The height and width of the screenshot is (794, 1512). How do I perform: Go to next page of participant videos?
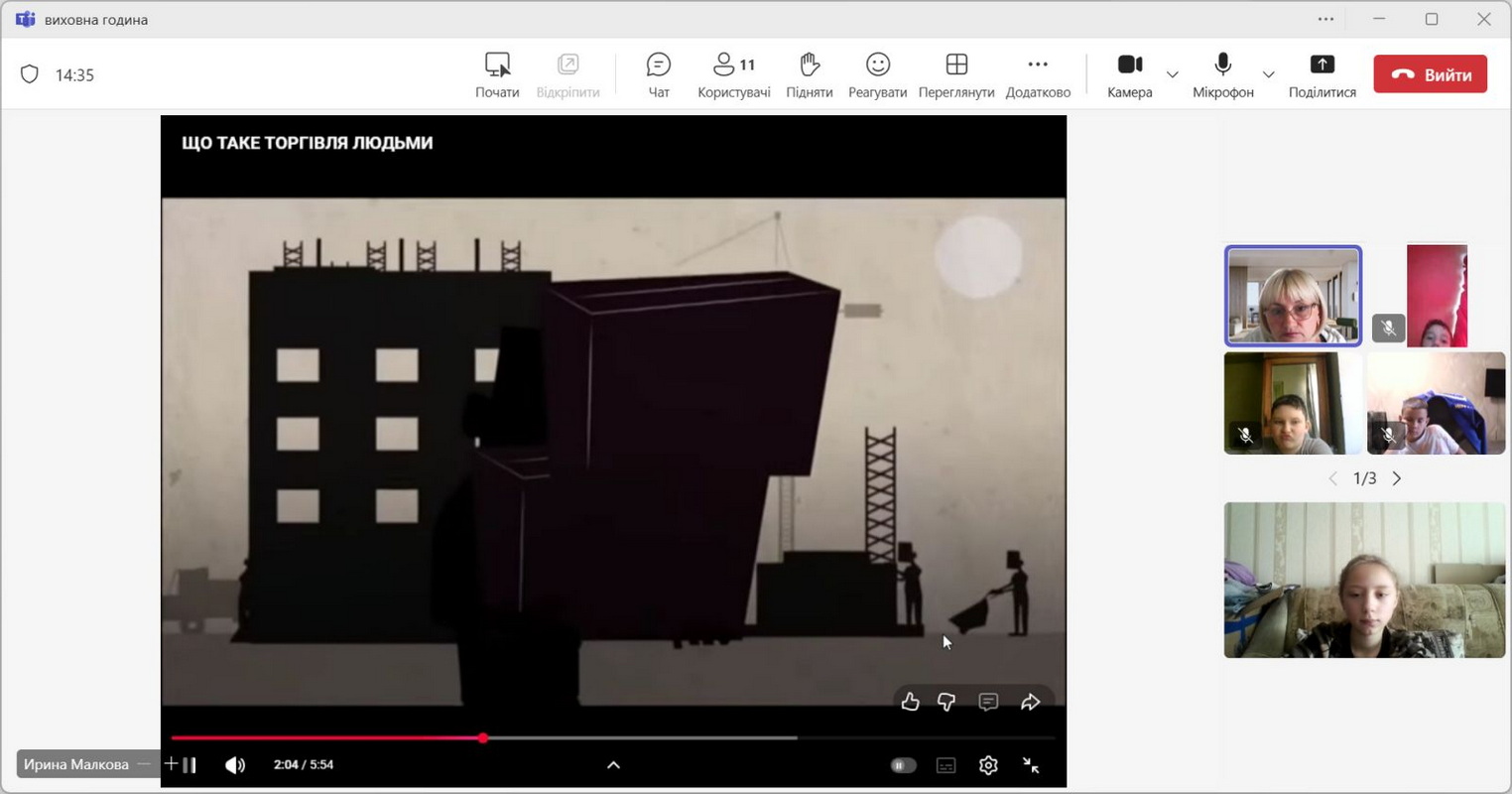coord(1397,478)
